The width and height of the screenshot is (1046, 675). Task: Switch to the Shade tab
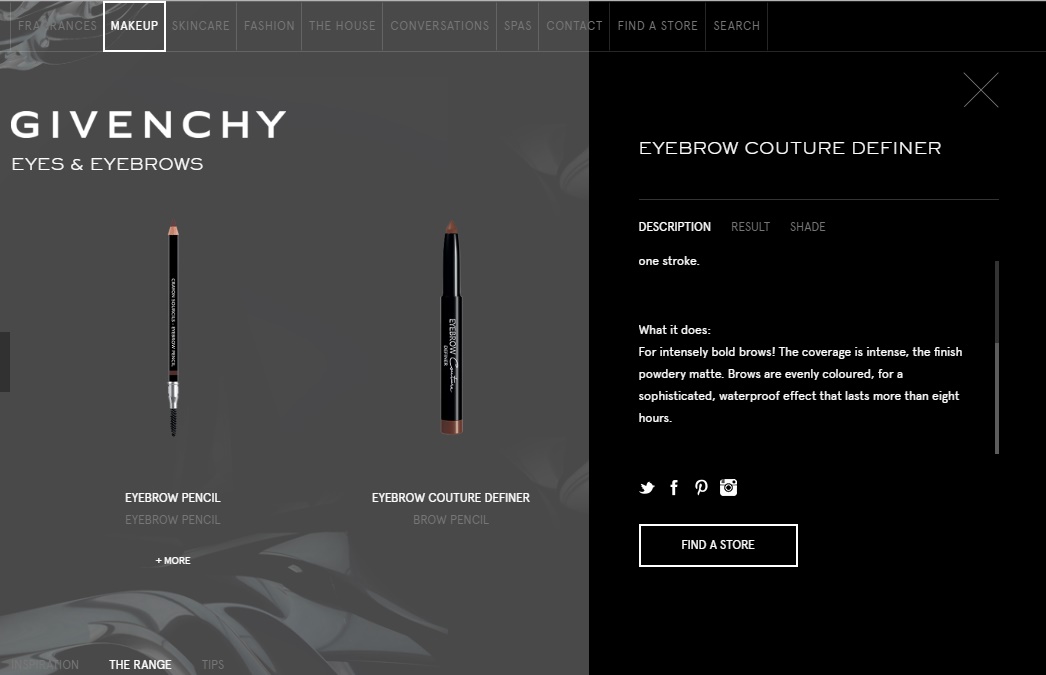point(807,227)
